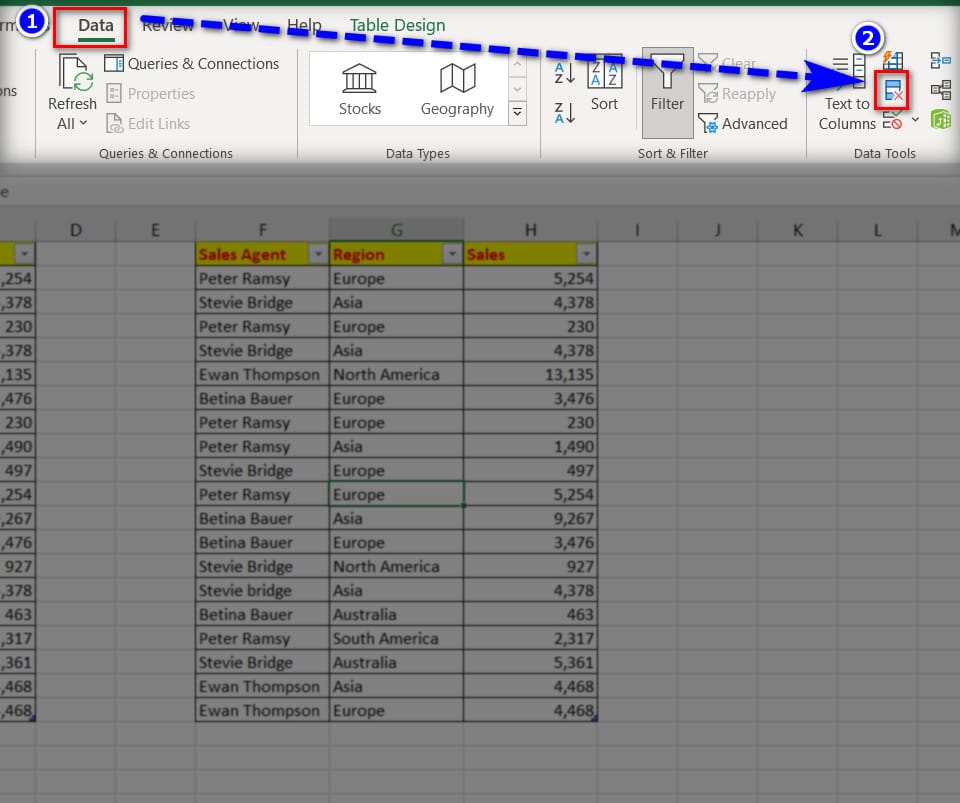Select column H header
This screenshot has width=960, height=803.
[x=530, y=230]
